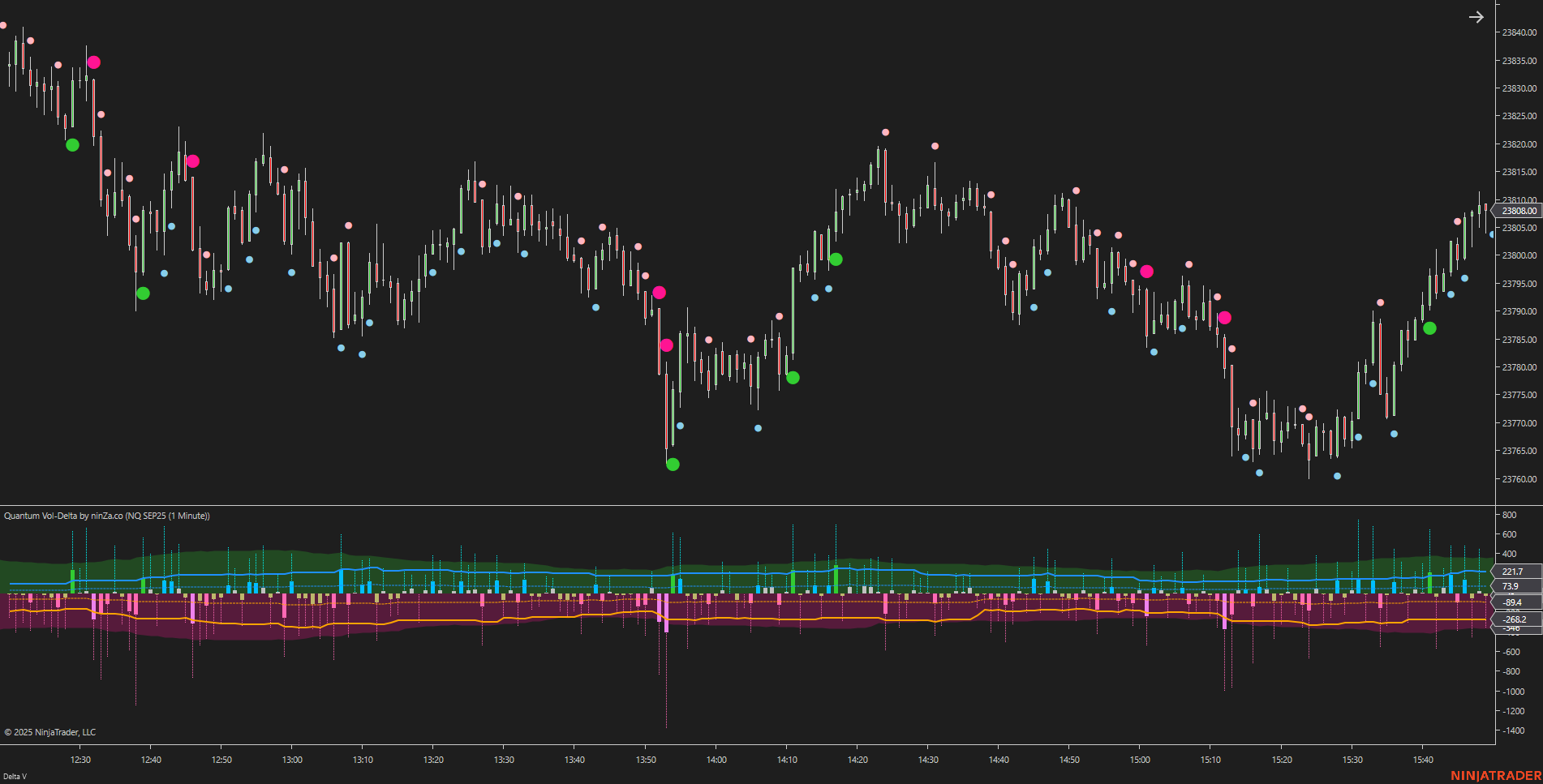Select the magenta sell-signal dot near the 12:45 swing high
Screen dimensions: 1543x784
[x=192, y=161]
